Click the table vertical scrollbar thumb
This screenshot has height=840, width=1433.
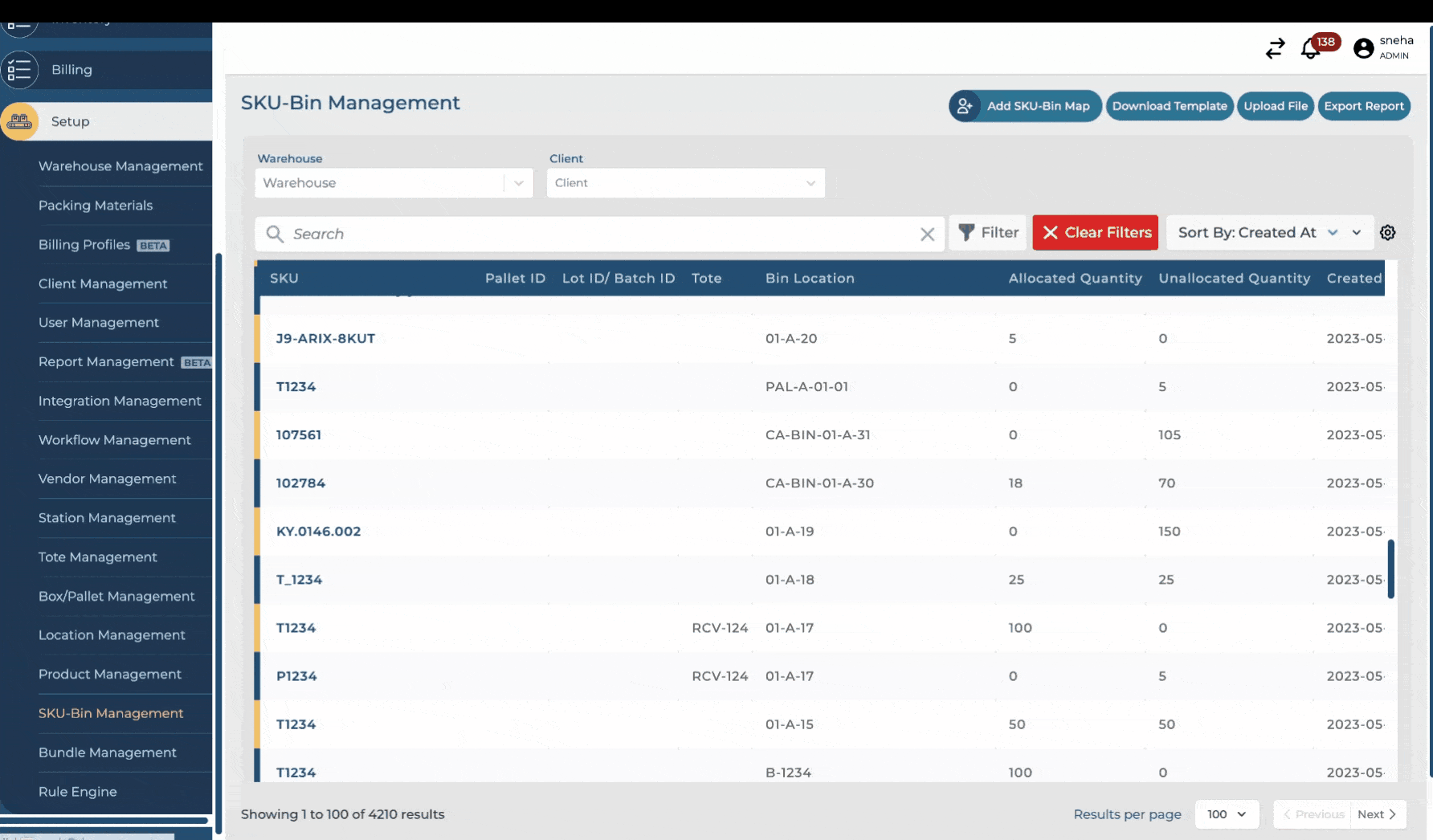(1390, 569)
